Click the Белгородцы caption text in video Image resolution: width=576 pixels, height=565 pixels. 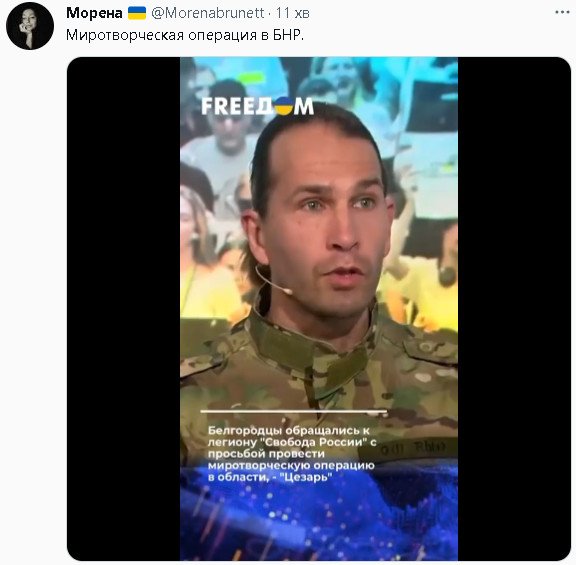coord(292,453)
